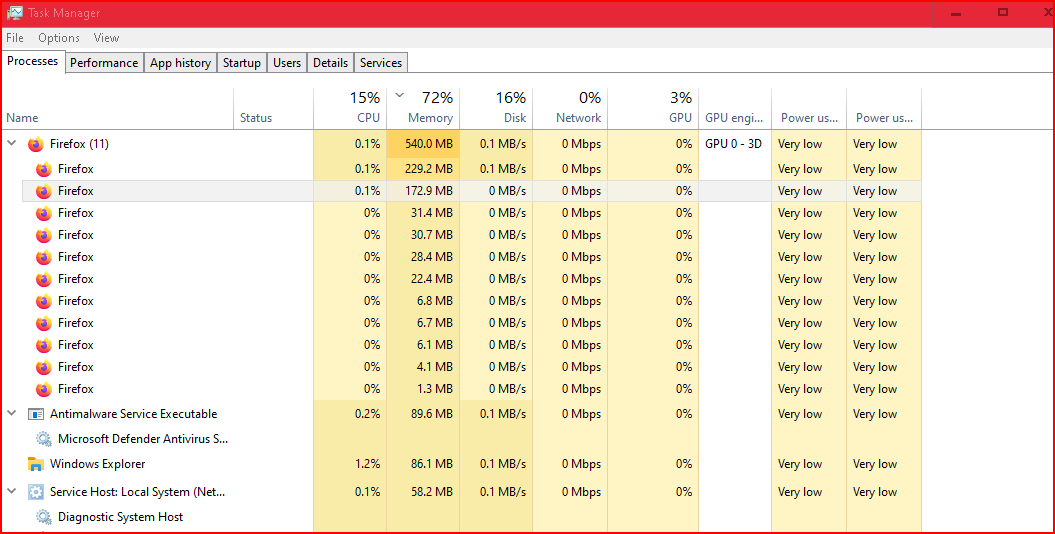1055x534 pixels.
Task: Click the 1.2% CPU value
Action: coord(367,464)
